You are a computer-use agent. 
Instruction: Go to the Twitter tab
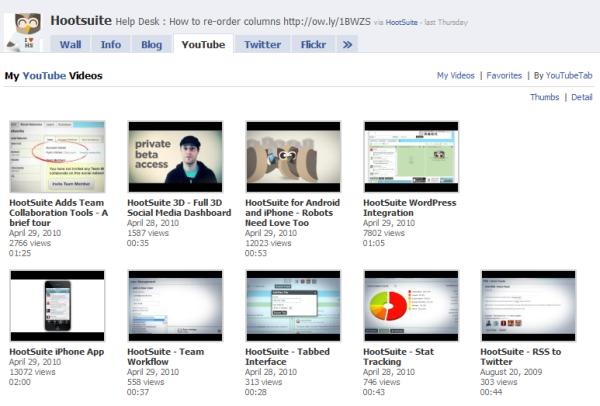(x=262, y=44)
